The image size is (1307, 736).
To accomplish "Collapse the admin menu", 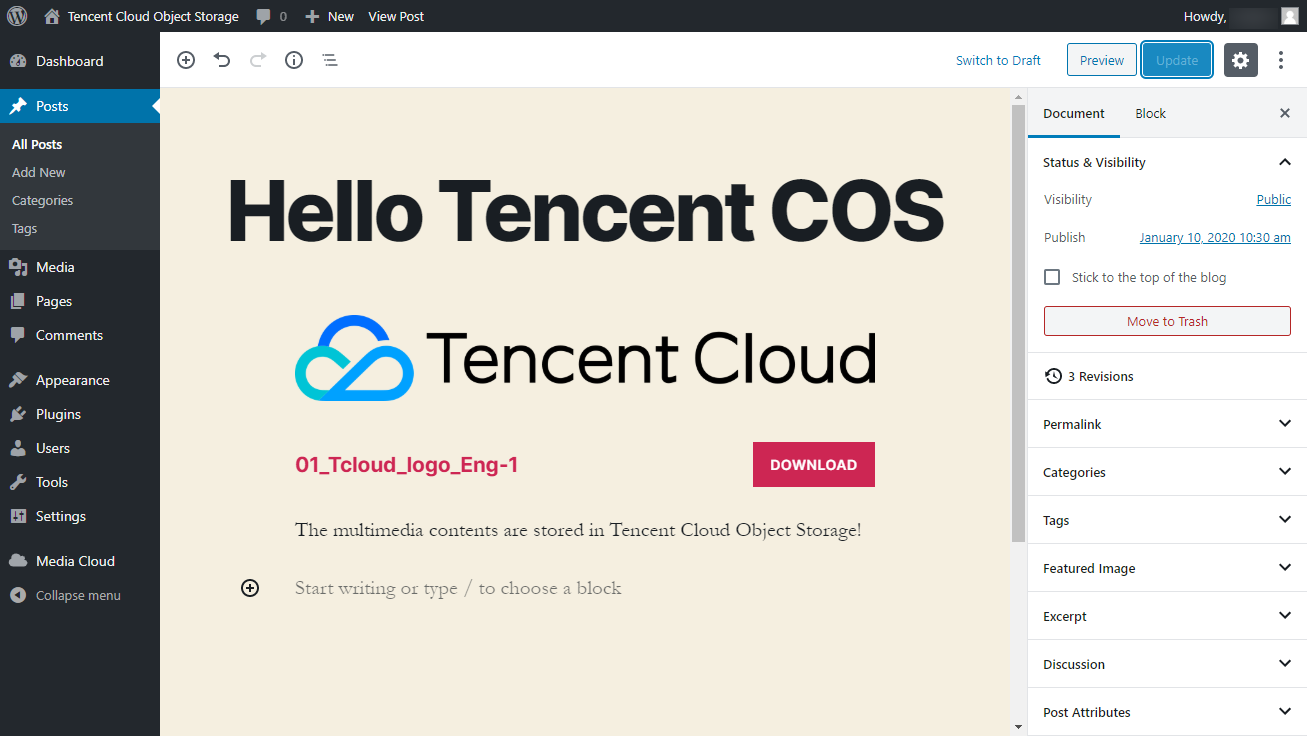I will click(x=80, y=595).
